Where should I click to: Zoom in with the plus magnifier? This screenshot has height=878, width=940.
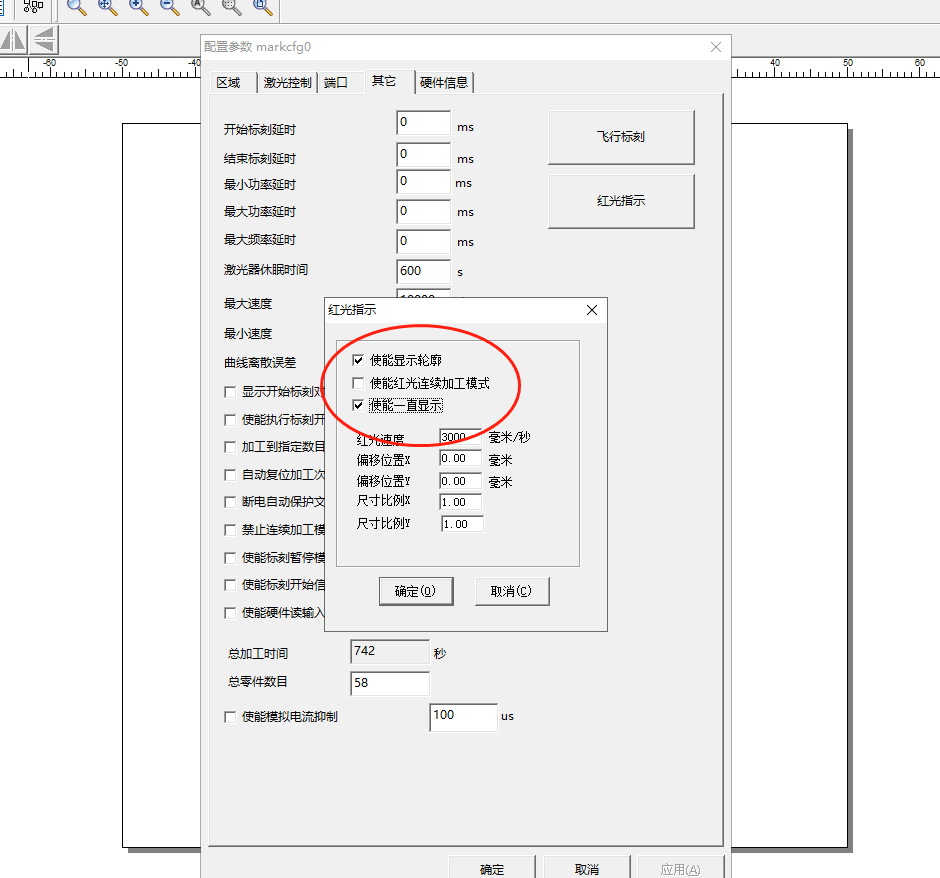pyautogui.click(x=139, y=7)
